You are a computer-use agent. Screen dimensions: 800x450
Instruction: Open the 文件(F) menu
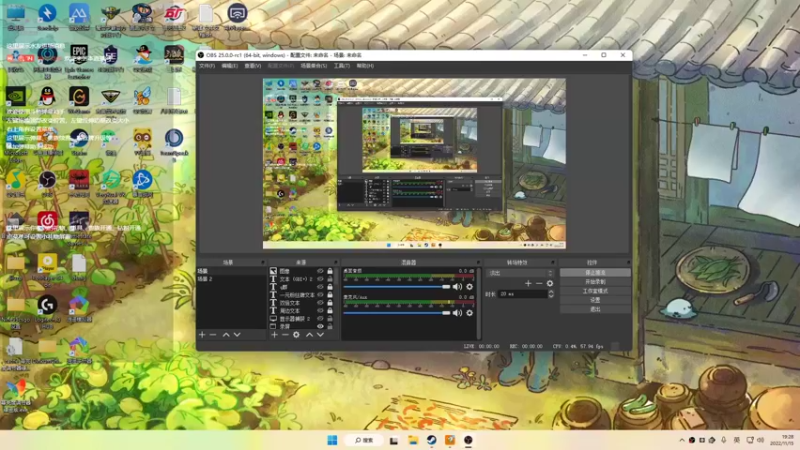[x=207, y=66]
